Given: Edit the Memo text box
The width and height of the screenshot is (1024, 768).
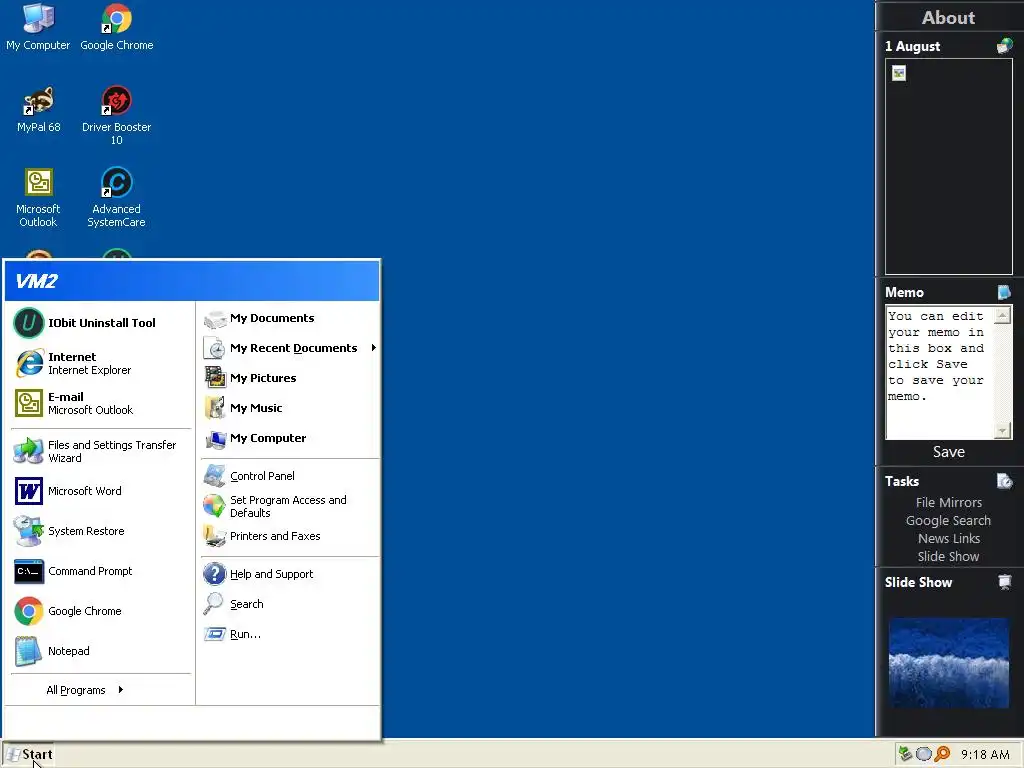Looking at the screenshot, I should [939, 372].
